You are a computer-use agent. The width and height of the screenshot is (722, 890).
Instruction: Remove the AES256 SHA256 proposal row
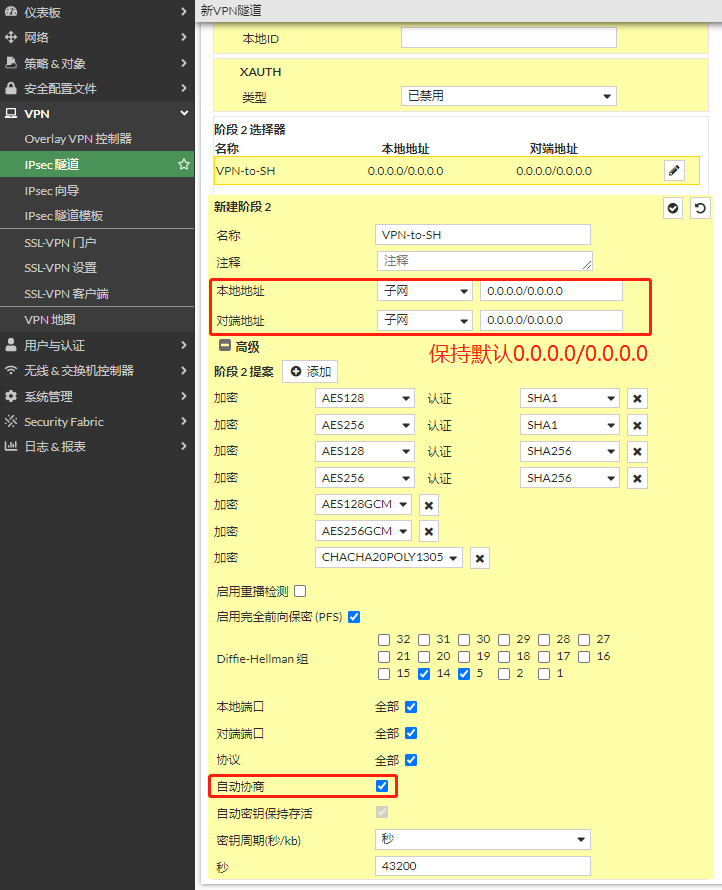pyautogui.click(x=637, y=478)
